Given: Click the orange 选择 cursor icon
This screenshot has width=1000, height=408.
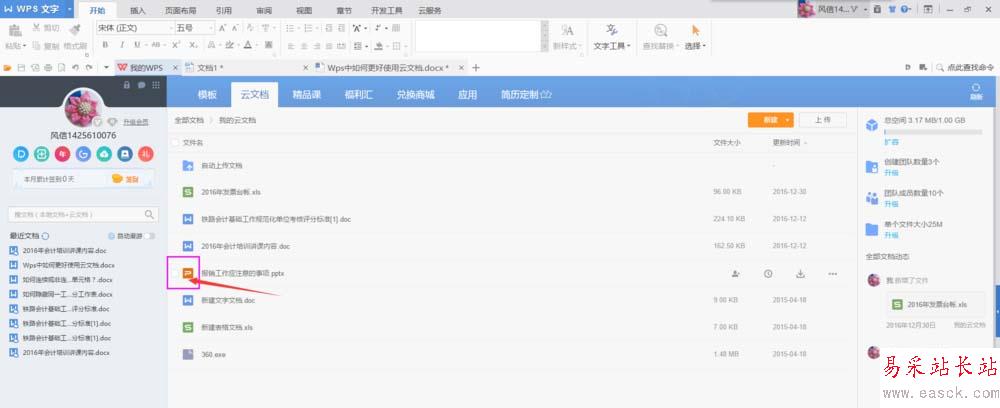Looking at the screenshot, I should (x=695, y=30).
